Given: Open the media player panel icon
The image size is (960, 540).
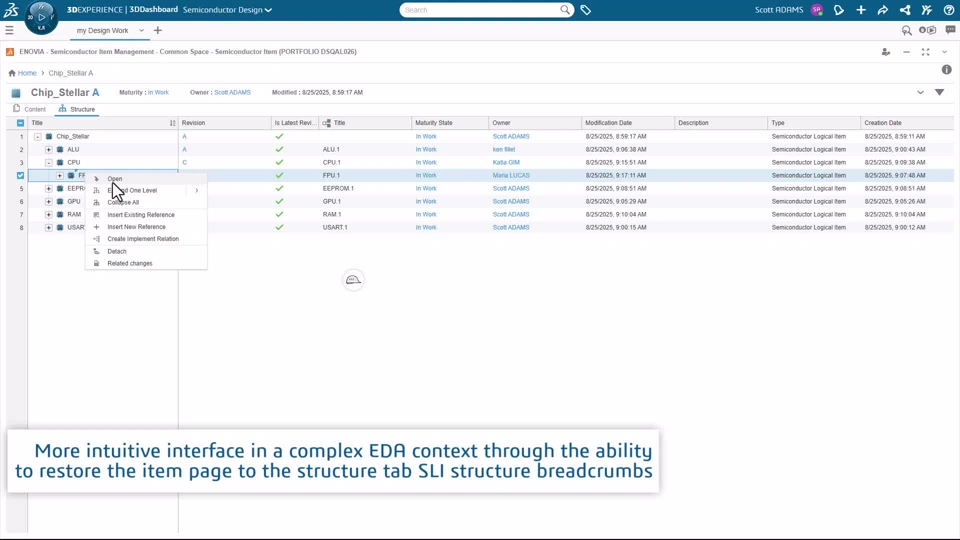Looking at the screenshot, I should tap(928, 30).
